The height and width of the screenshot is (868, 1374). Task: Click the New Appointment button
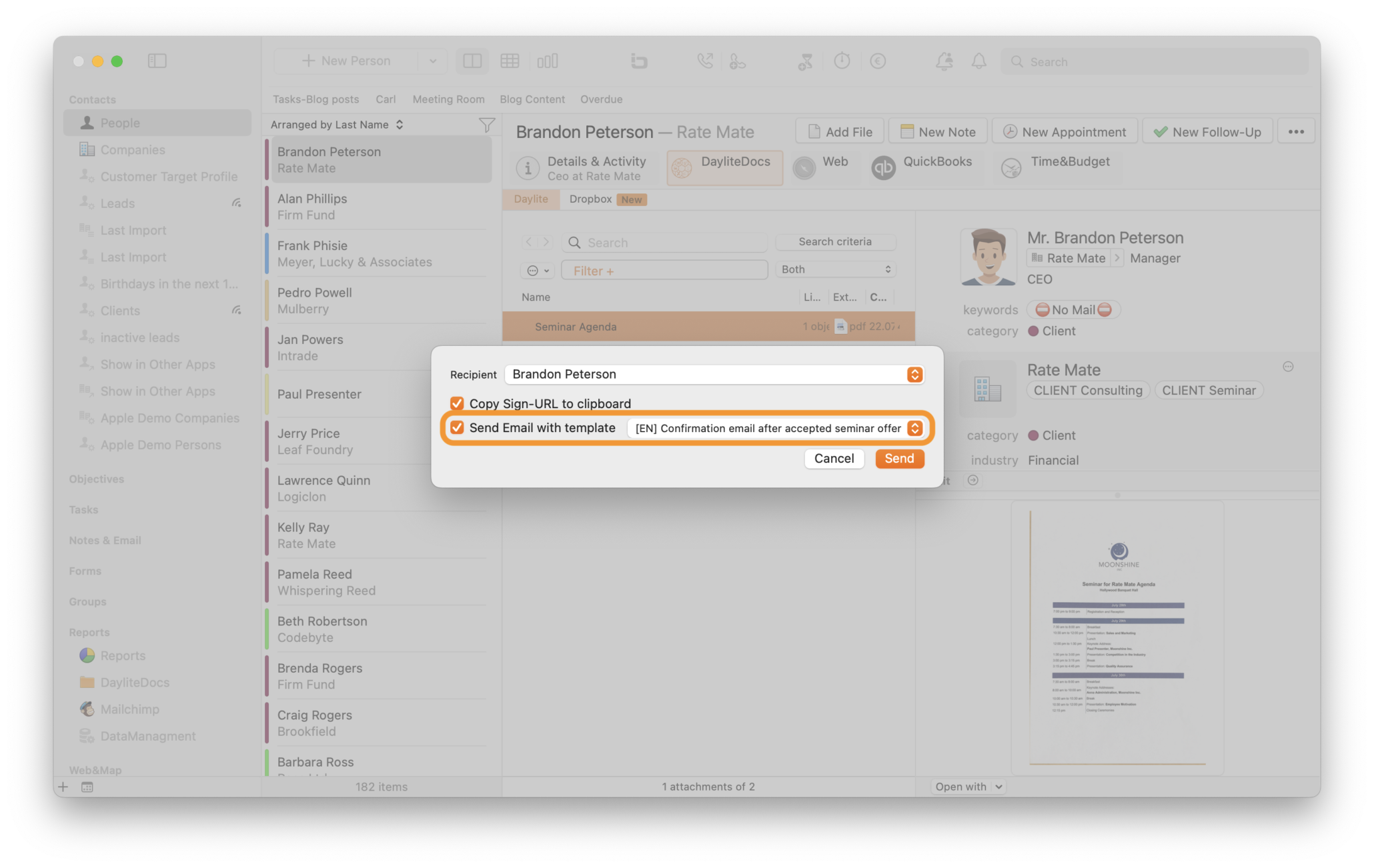pyautogui.click(x=1065, y=132)
